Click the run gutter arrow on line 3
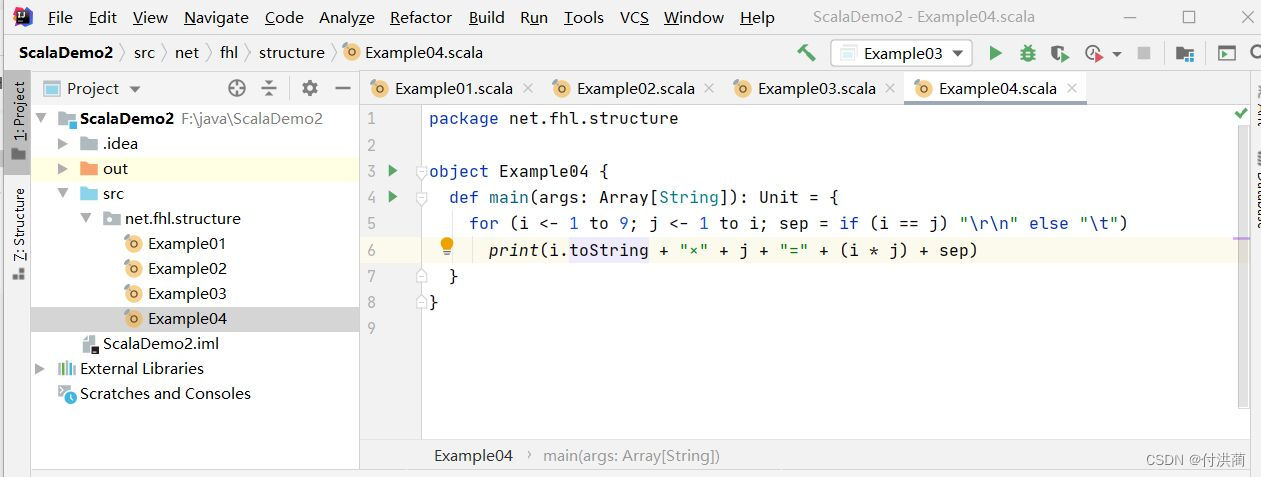 [393, 171]
